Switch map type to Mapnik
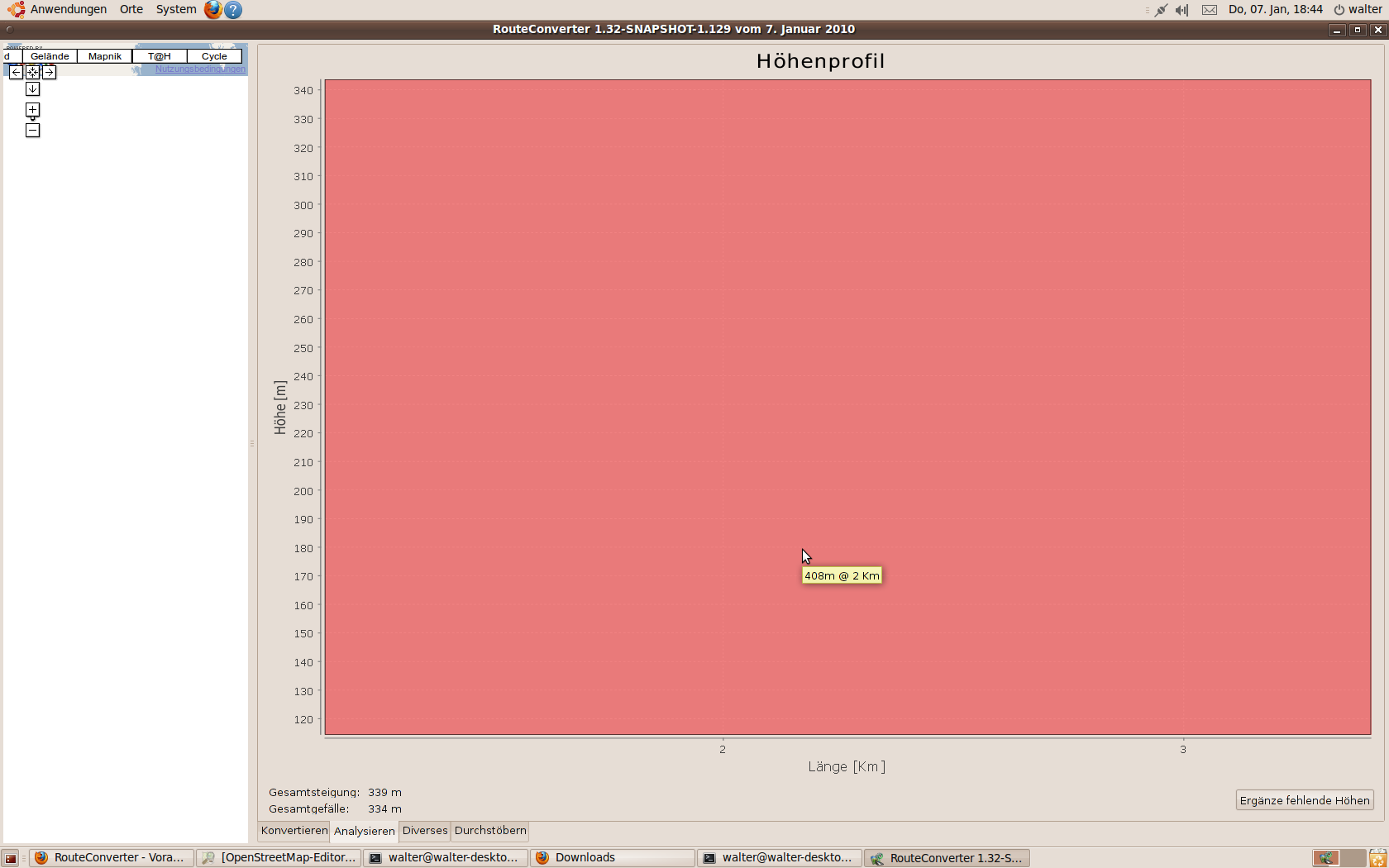The image size is (1389, 868). coord(105,56)
